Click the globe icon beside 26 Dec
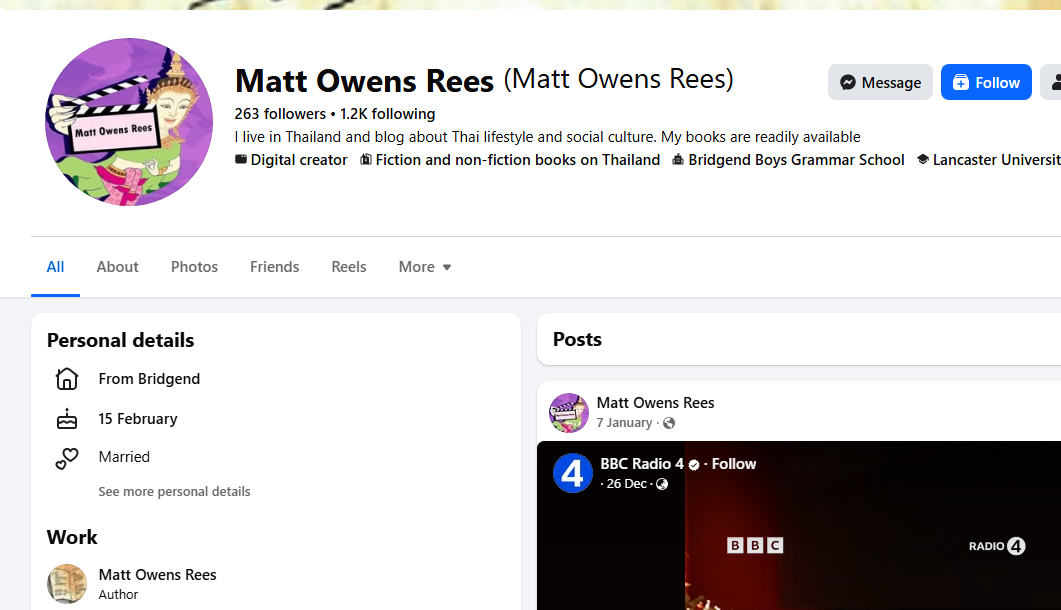This screenshot has width=1061, height=610. (x=662, y=484)
